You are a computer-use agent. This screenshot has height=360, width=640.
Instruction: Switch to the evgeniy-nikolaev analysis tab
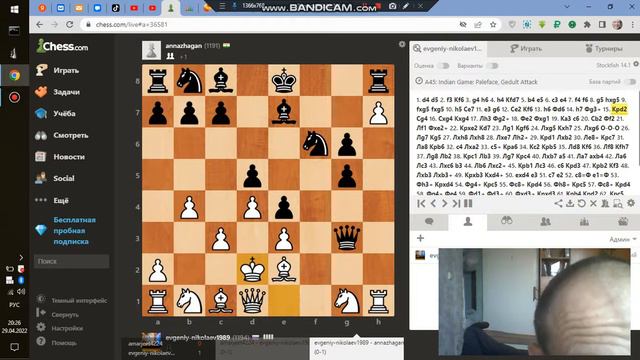(448, 49)
